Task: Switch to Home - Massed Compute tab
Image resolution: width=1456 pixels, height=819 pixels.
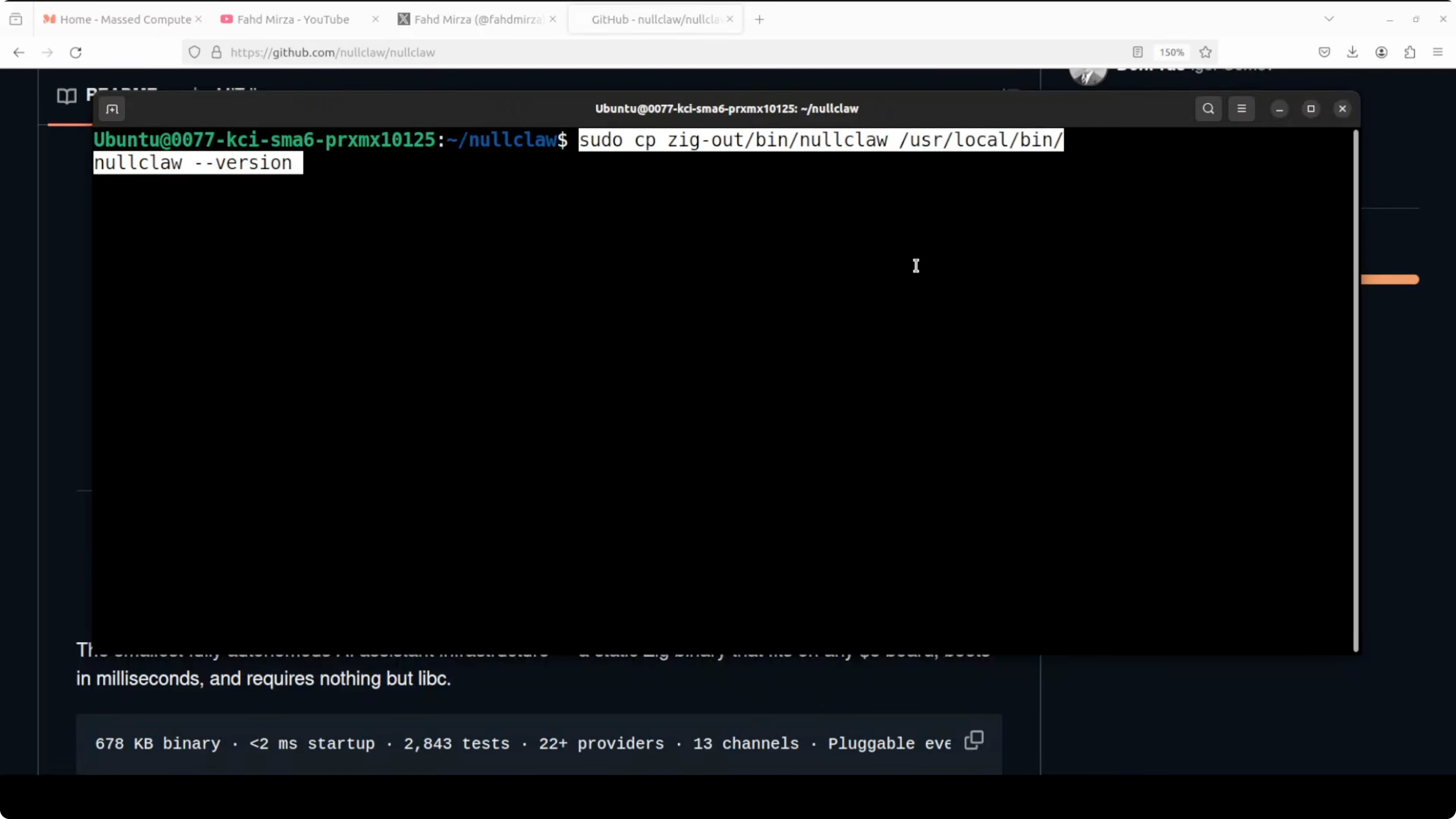Action: point(125,19)
